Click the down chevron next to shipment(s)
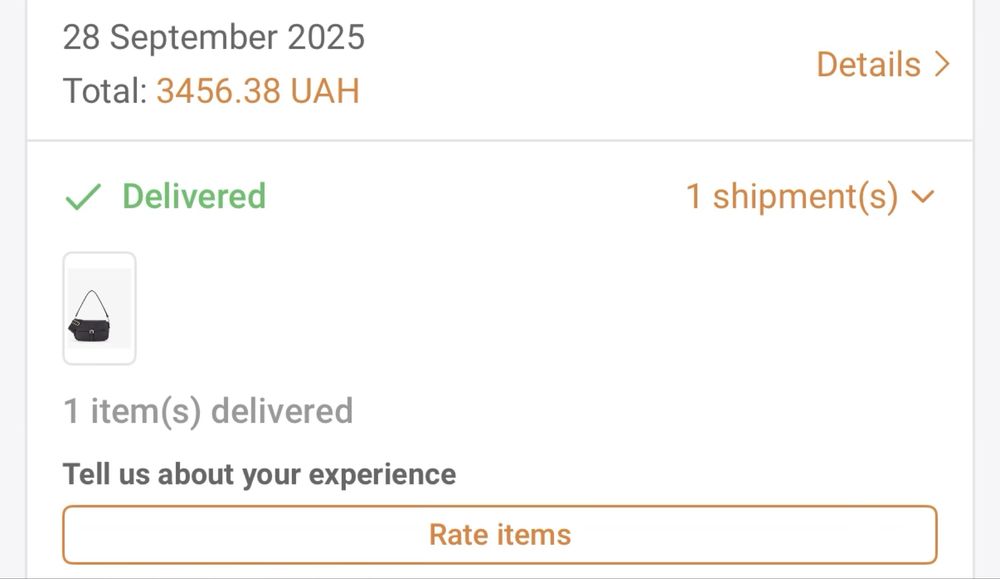This screenshot has height=579, width=1000. coord(923,197)
